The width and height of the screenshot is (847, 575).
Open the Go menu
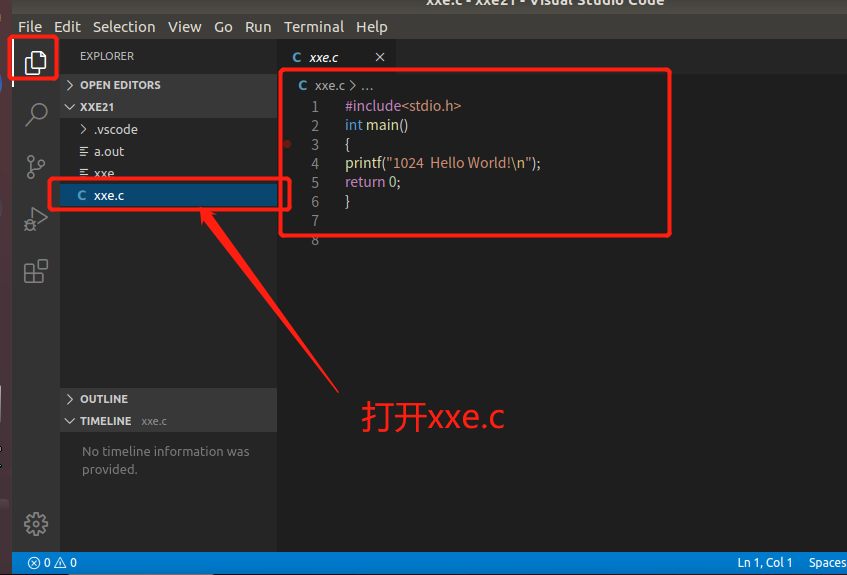click(x=223, y=27)
